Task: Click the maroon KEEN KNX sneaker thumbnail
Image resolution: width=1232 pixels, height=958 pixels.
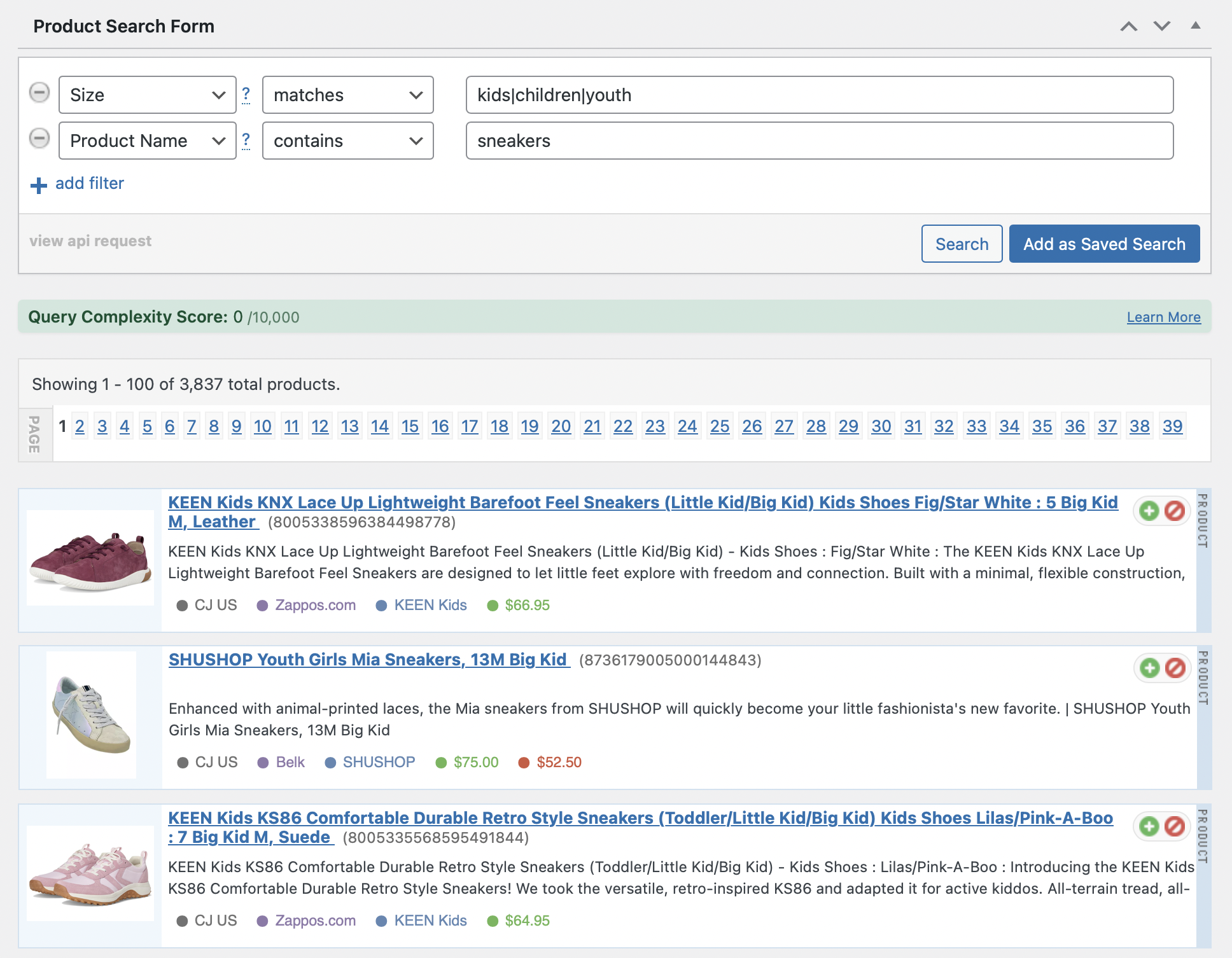Action: coord(90,558)
